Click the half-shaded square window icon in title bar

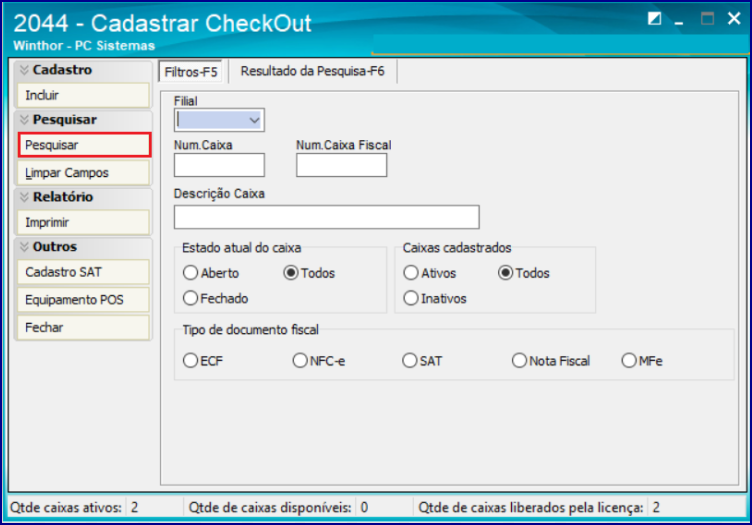point(654,19)
